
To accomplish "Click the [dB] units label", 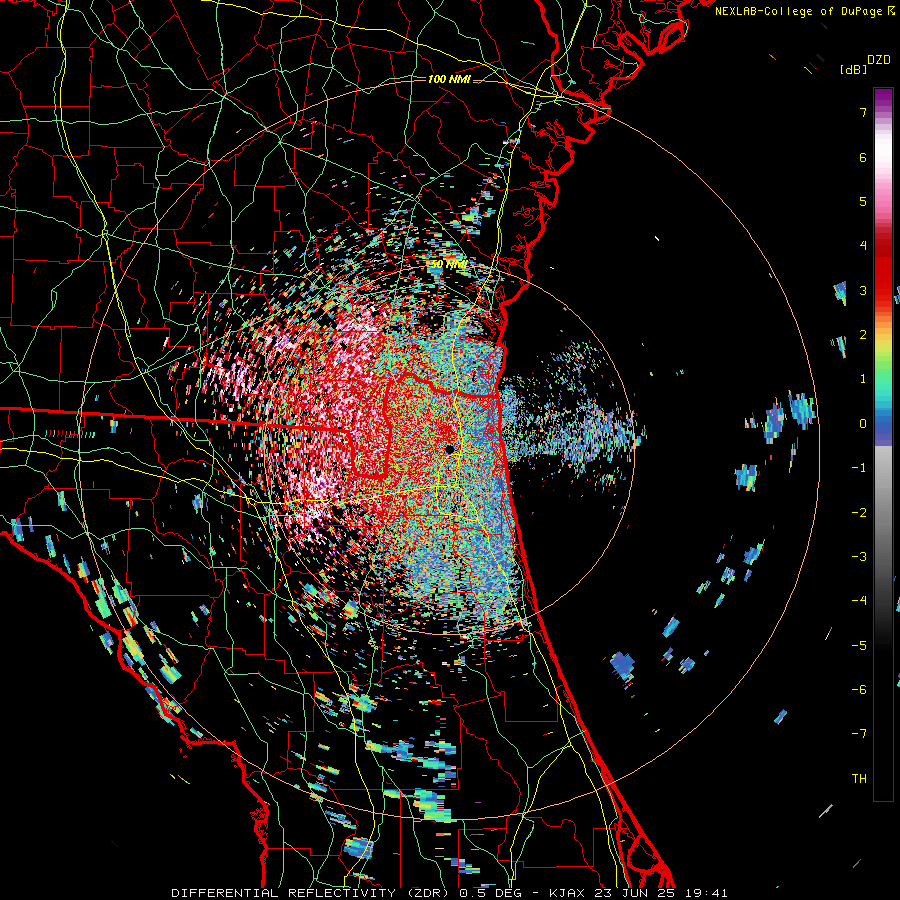I will click(x=853, y=69).
